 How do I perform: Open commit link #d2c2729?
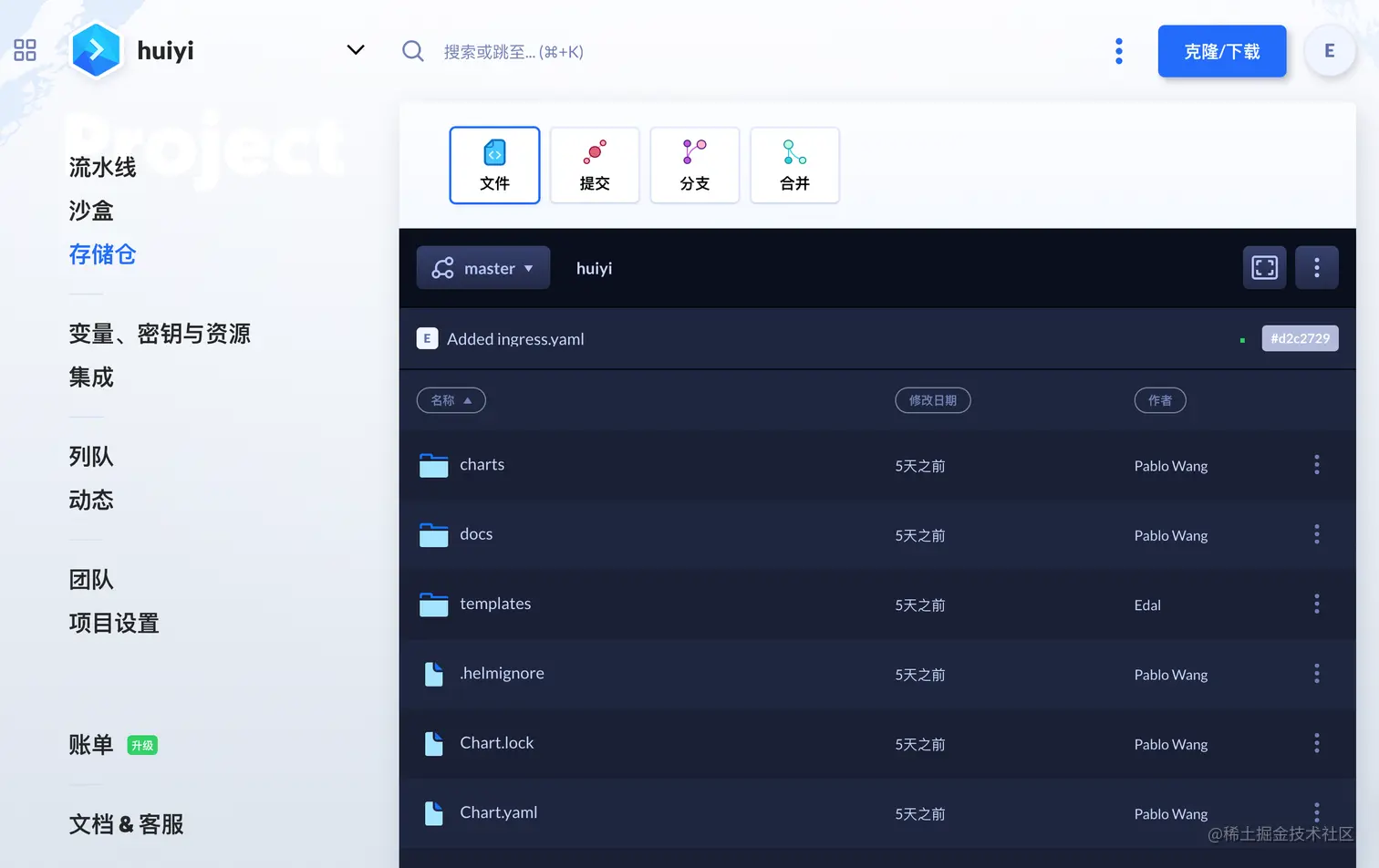[x=1300, y=337]
